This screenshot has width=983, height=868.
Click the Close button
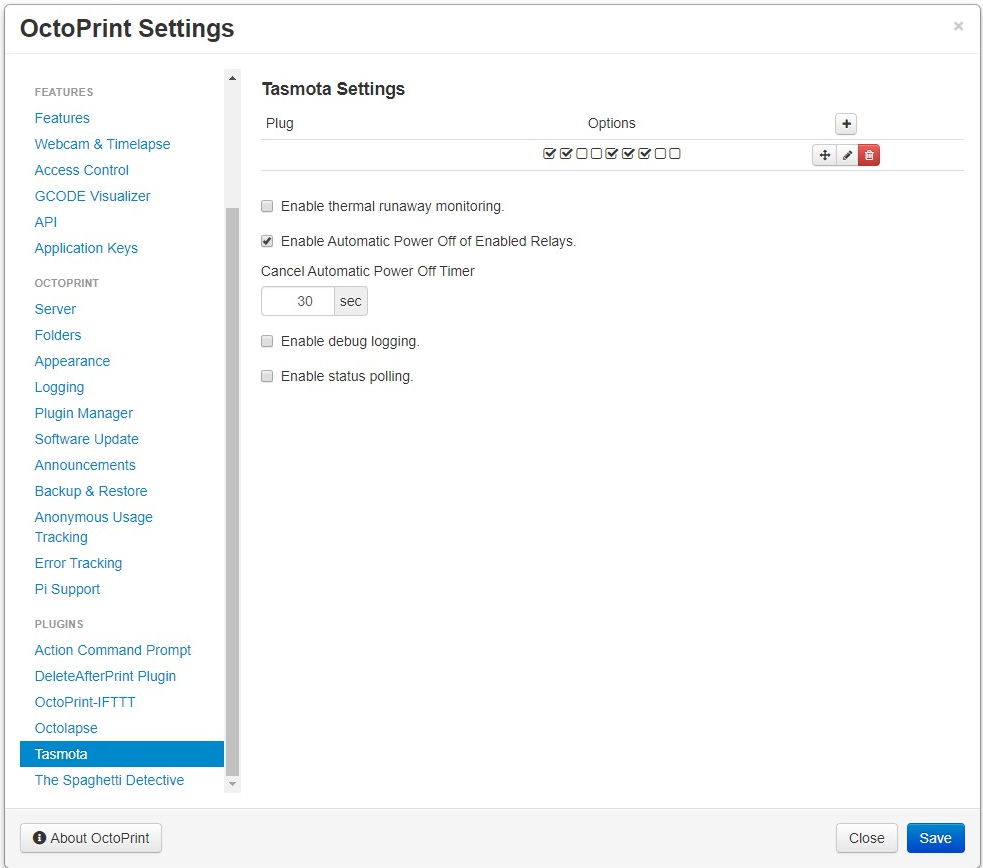point(866,838)
